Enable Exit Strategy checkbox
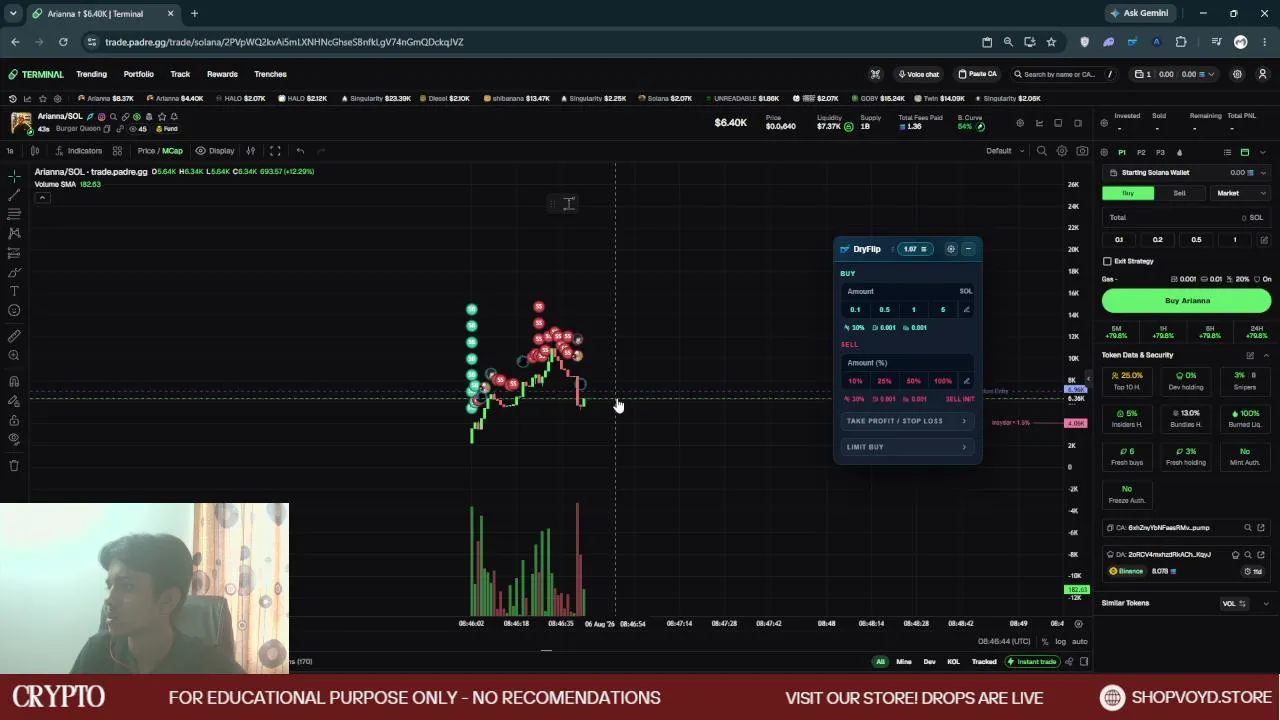The height and width of the screenshot is (720, 1280). pyautogui.click(x=1107, y=261)
